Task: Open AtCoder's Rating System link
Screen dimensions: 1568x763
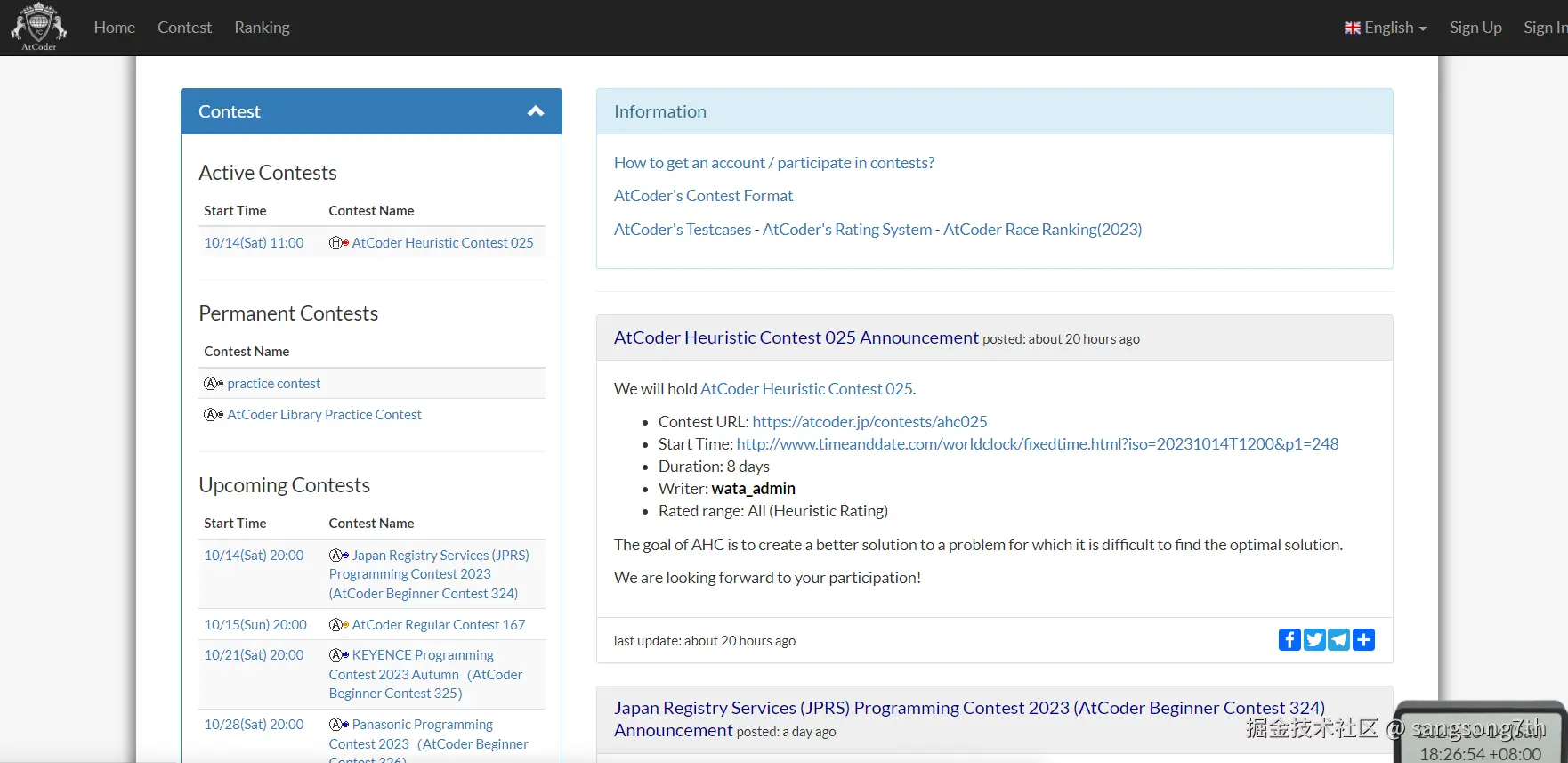Action: pos(847,229)
